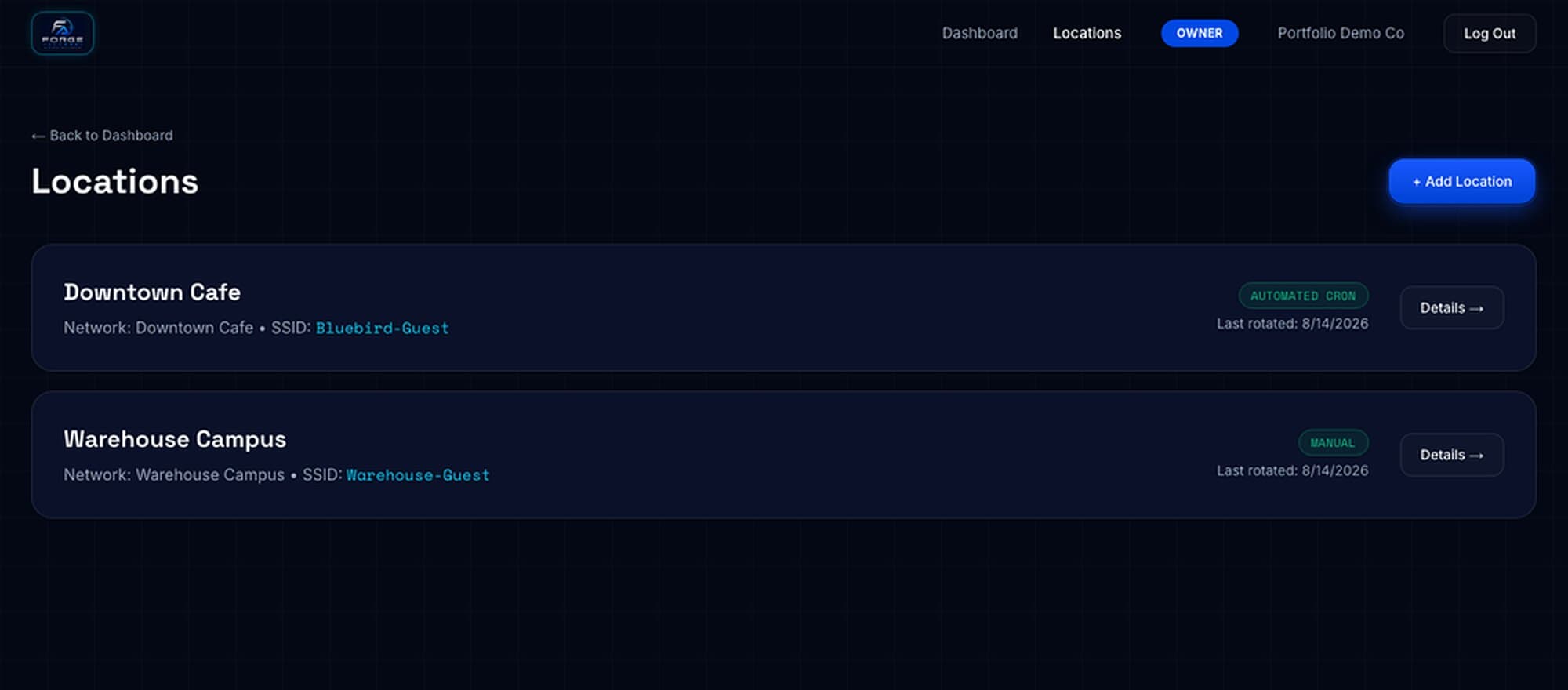1568x690 pixels.
Task: Click Warehouse Campus last rotated date
Action: pos(1292,470)
